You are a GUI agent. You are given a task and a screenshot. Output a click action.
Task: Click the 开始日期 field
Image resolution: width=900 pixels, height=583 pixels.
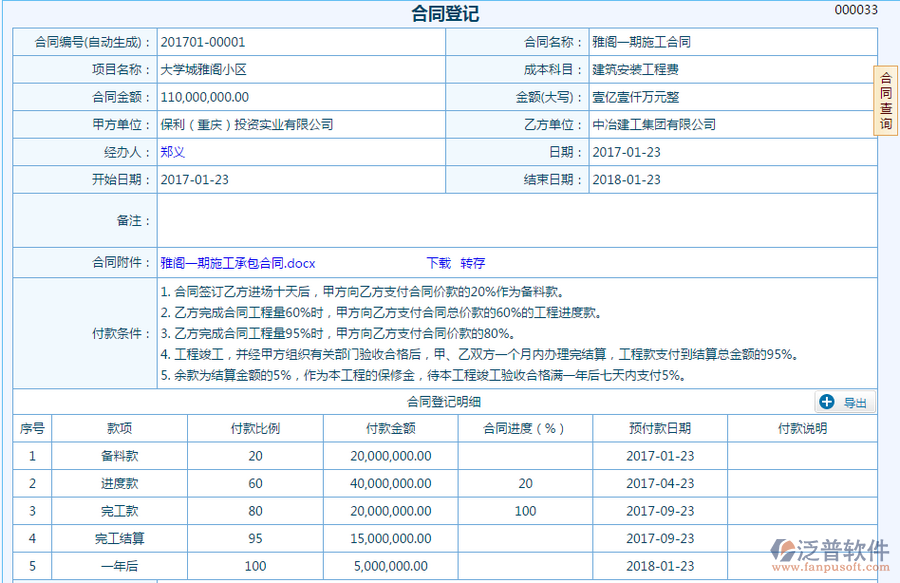(x=300, y=180)
